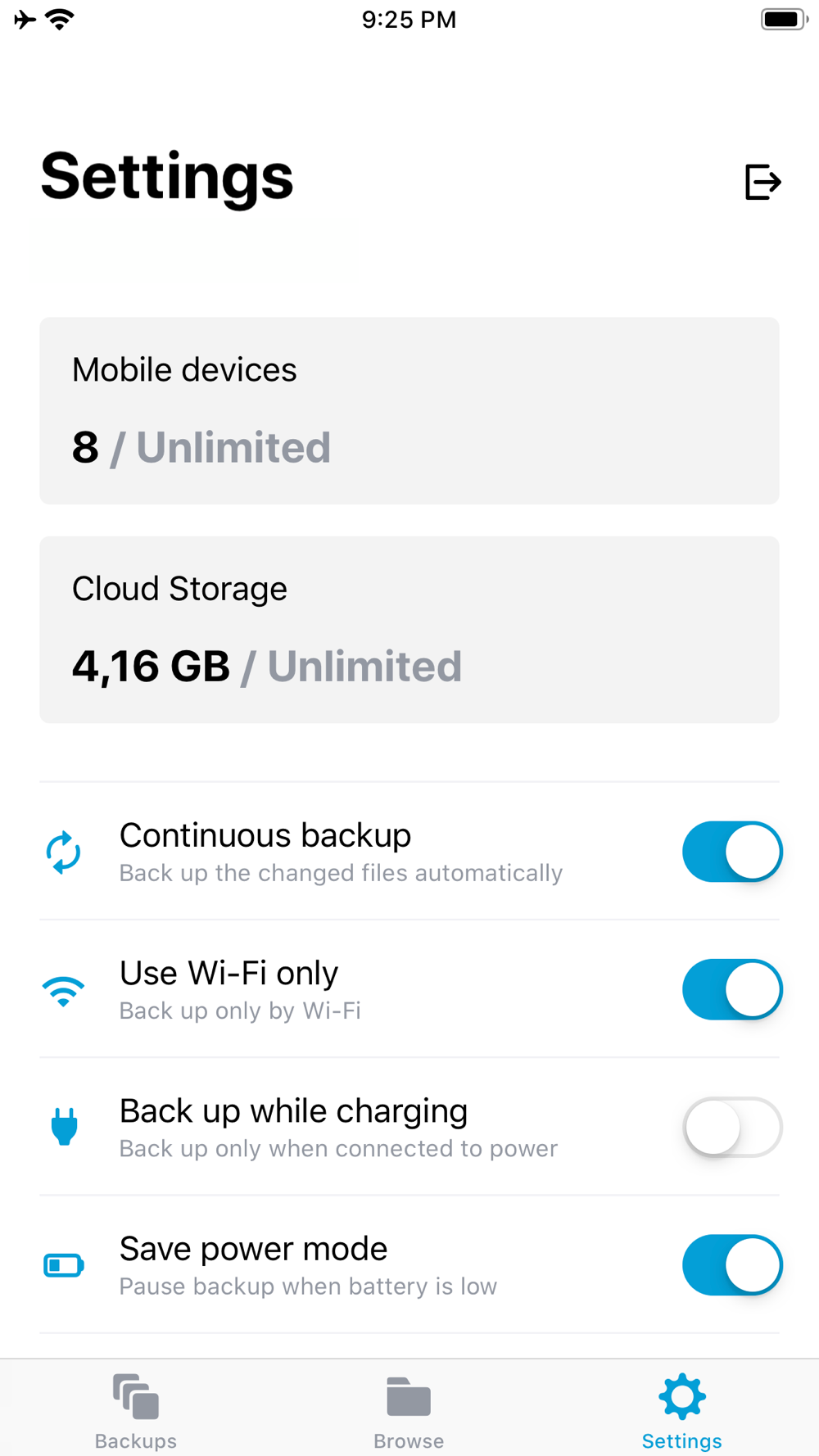Click the Continuous backup sync icon
819x1456 pixels.
pos(63,852)
